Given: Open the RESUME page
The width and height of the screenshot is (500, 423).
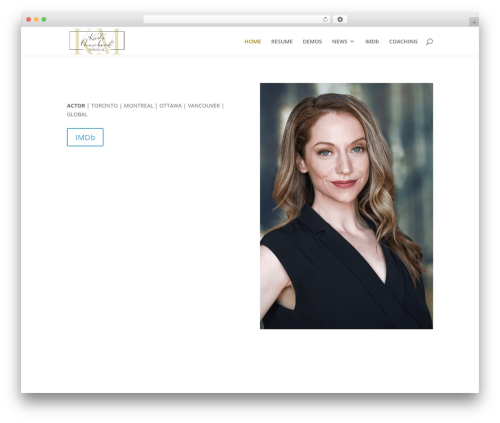Looking at the screenshot, I should pyautogui.click(x=282, y=41).
